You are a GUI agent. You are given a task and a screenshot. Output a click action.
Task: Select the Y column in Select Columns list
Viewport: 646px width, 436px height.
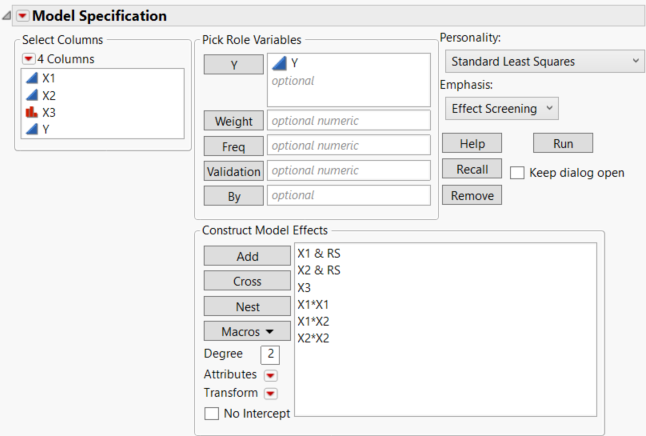46,129
